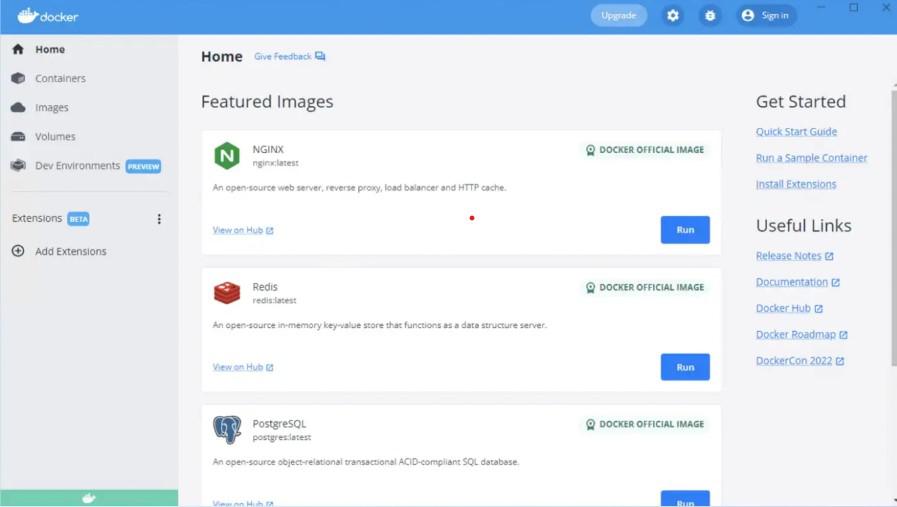This screenshot has width=897, height=507.
Task: Click Docker Hub external link icon
Action: (x=819, y=309)
